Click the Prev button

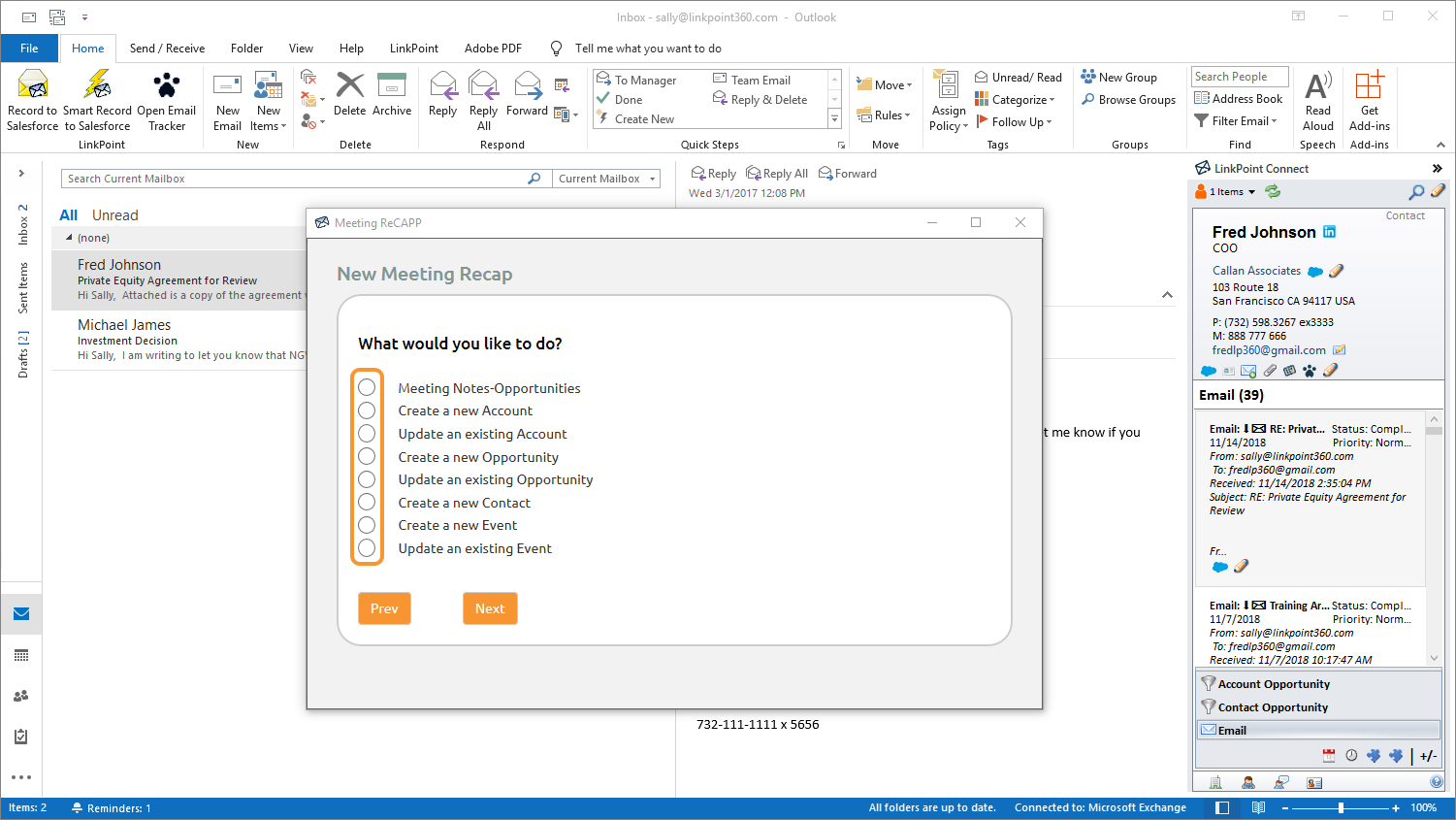(384, 608)
